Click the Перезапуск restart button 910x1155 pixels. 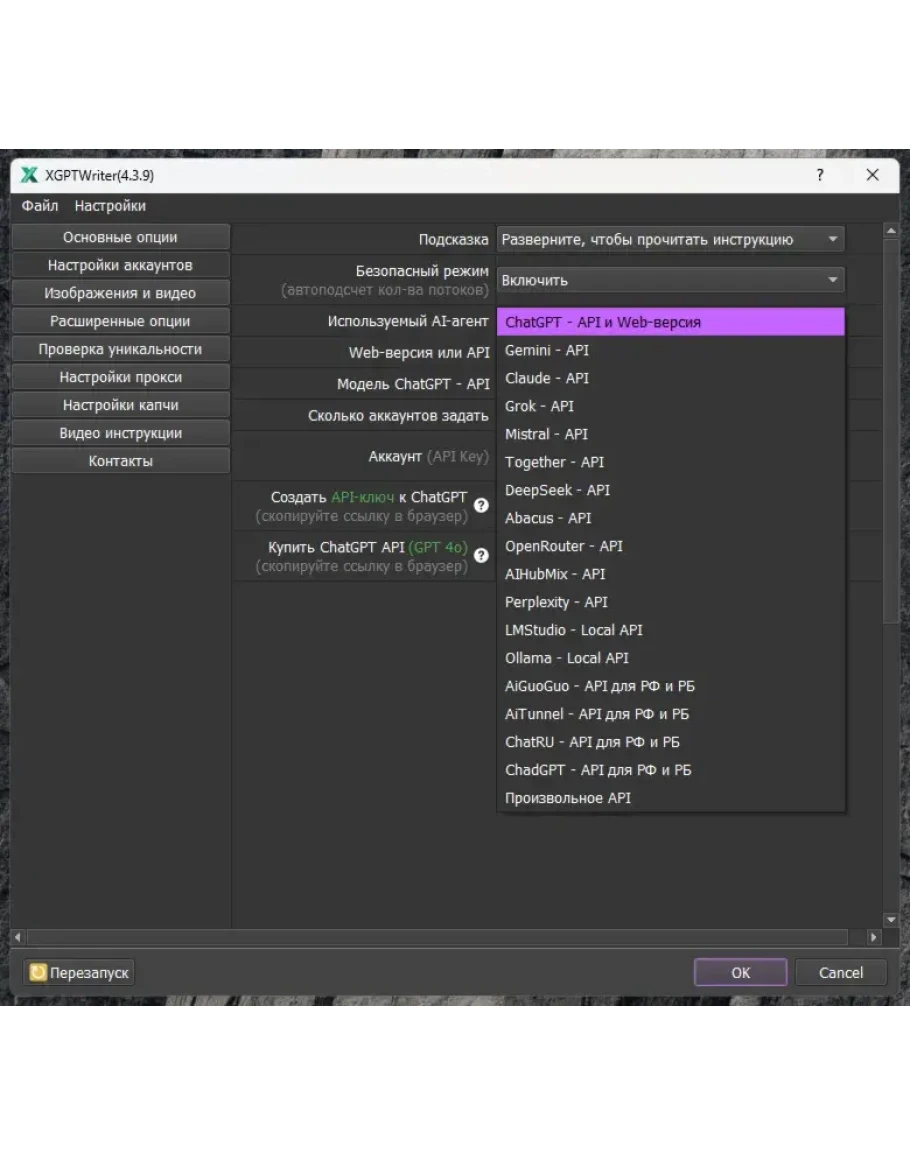pos(79,972)
